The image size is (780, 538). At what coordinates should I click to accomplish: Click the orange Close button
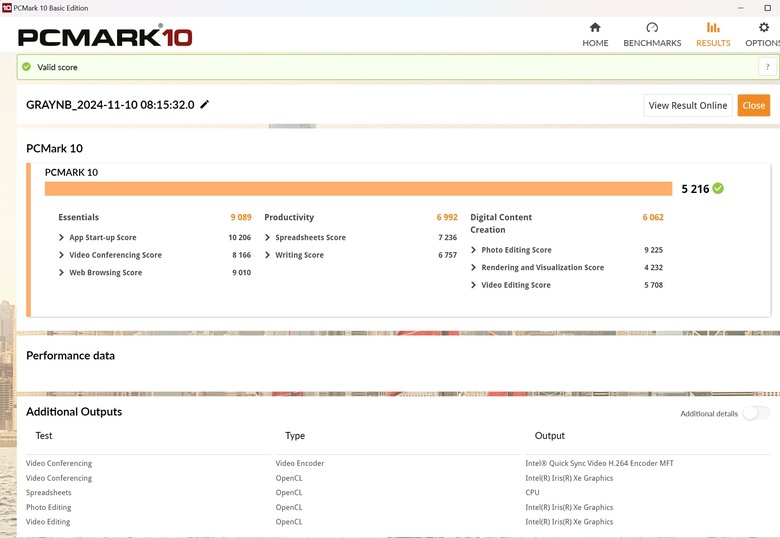tap(754, 105)
